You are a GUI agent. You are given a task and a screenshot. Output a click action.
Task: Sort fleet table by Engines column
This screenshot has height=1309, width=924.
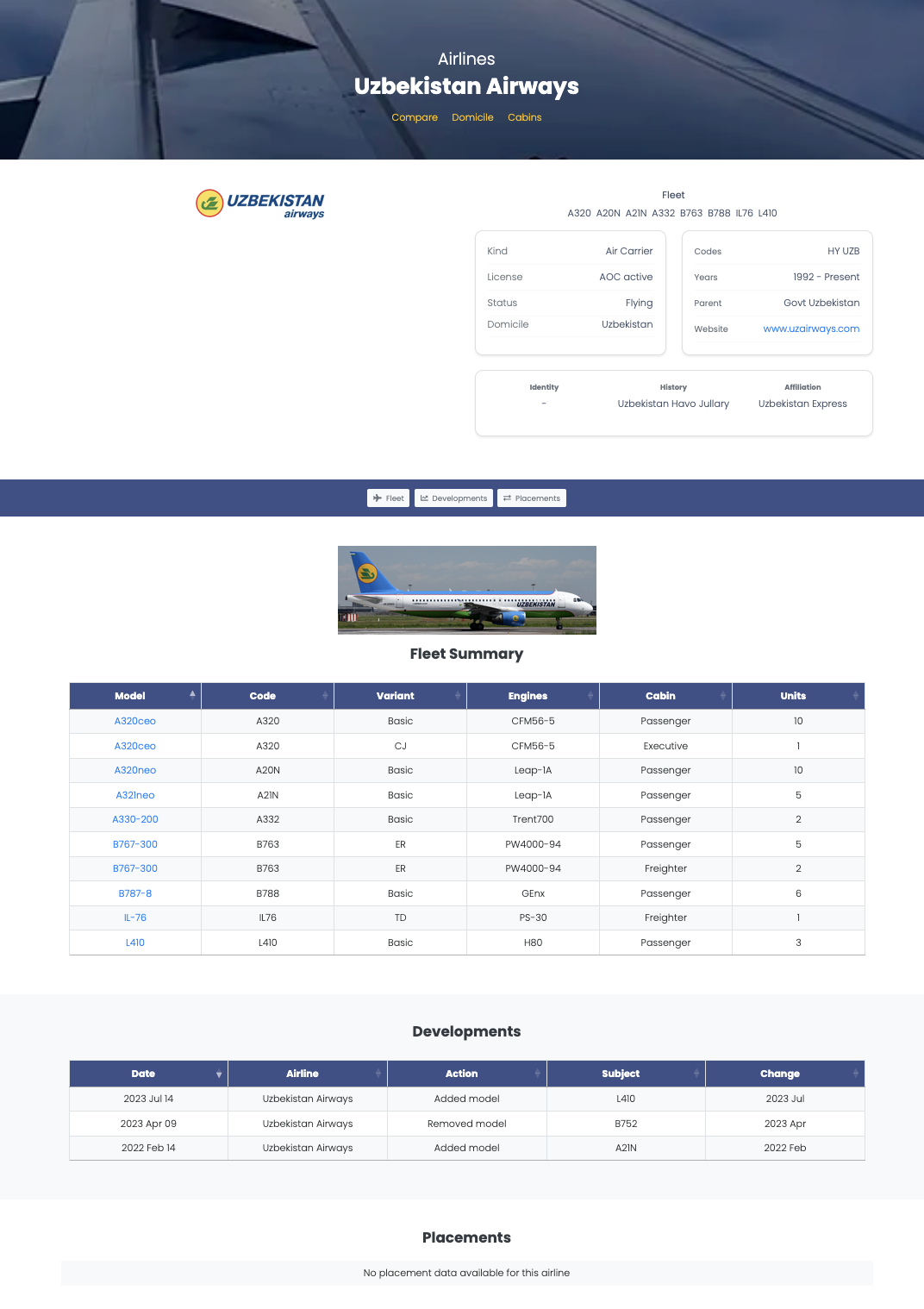coord(534,696)
